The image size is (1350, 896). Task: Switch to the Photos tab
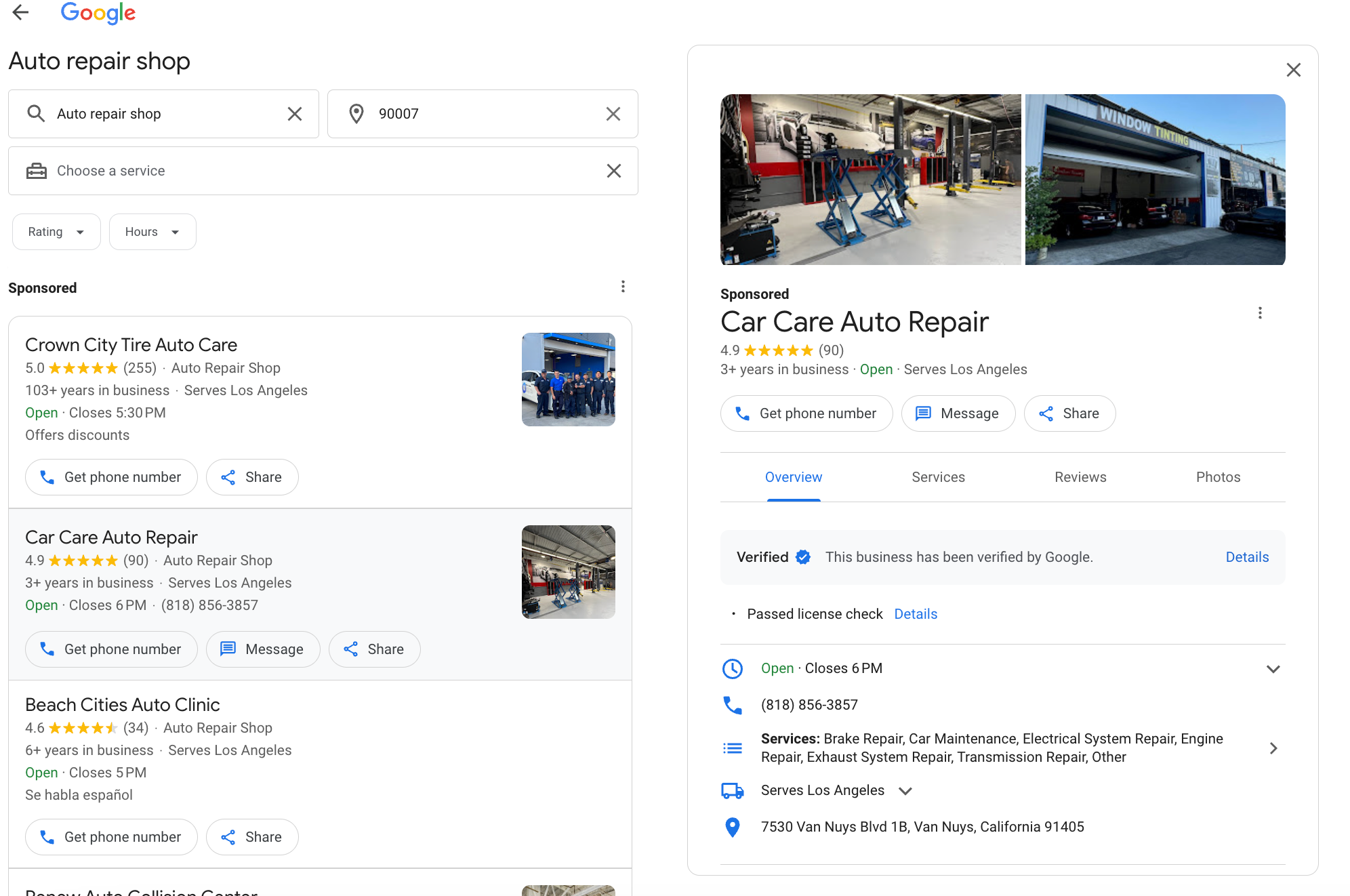pos(1219,477)
